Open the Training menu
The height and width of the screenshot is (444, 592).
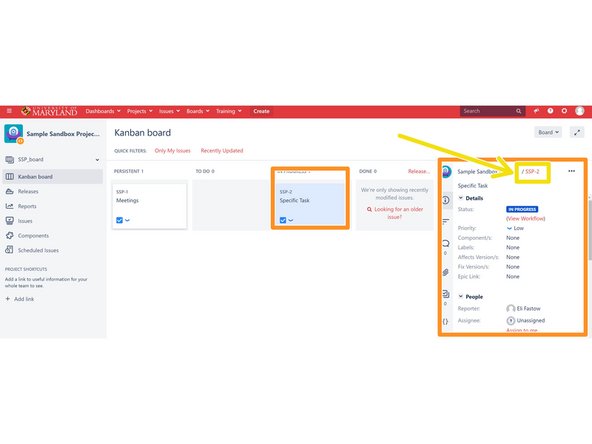pyautogui.click(x=228, y=111)
